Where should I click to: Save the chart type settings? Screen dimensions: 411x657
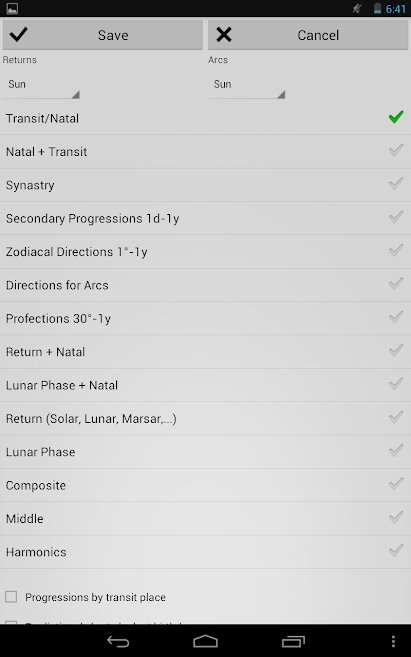click(x=103, y=35)
